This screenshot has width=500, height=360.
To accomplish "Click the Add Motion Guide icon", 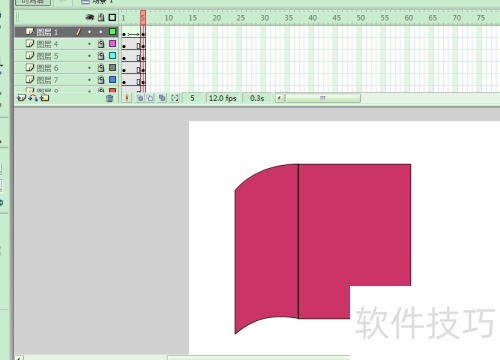I will 33,98.
